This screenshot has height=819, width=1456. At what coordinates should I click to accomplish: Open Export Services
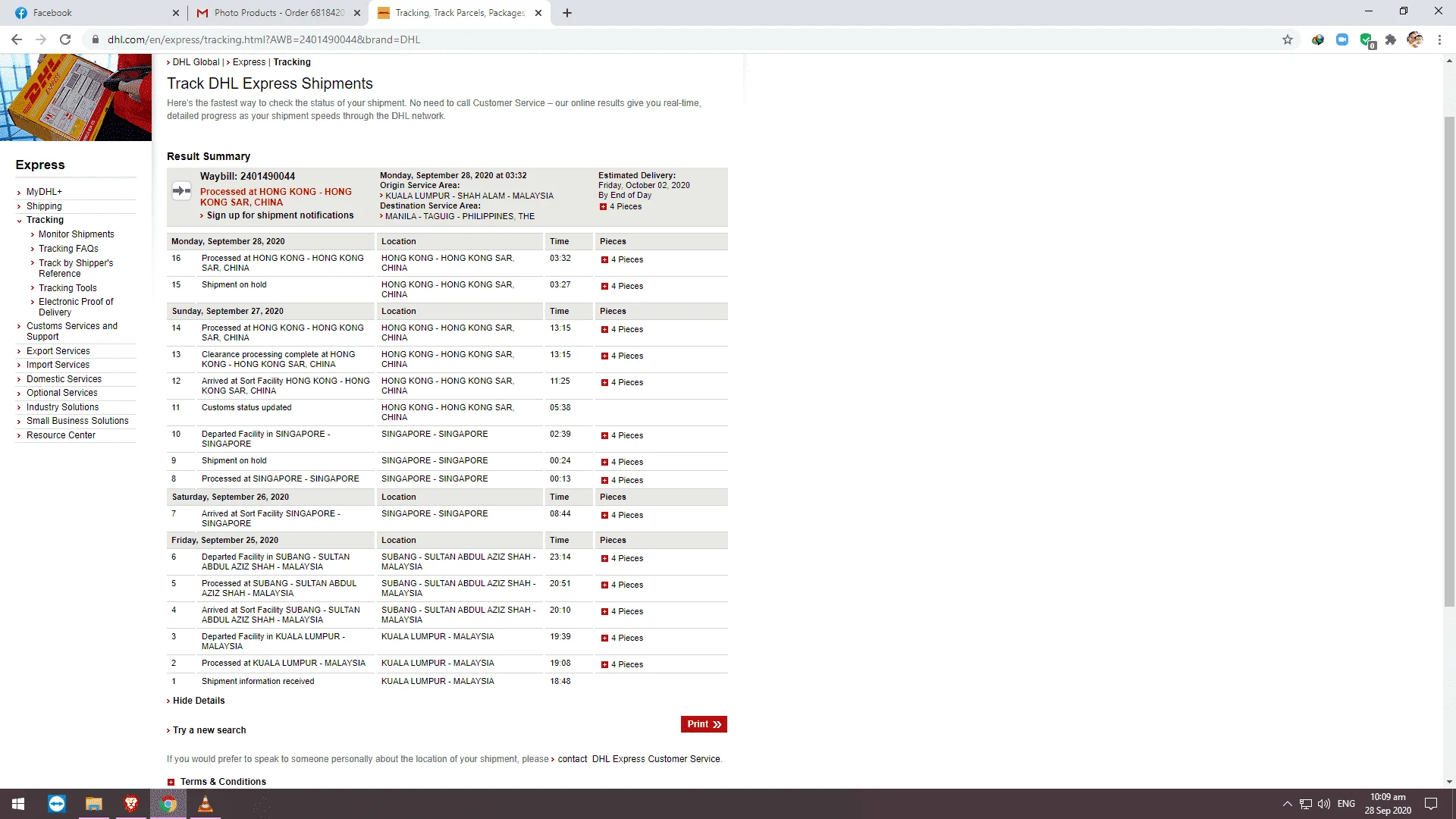(x=58, y=351)
